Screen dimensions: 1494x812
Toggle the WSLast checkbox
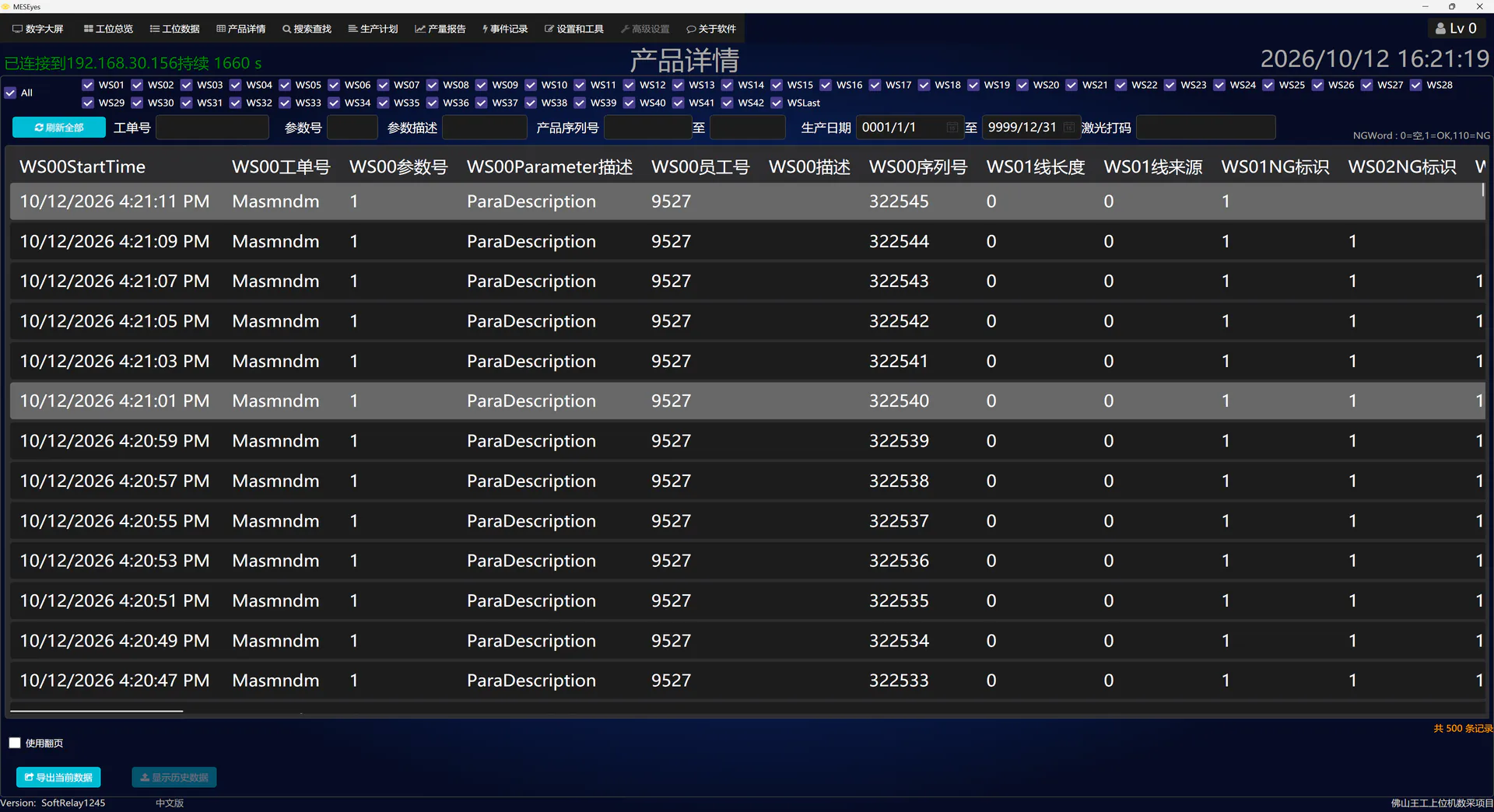(777, 103)
